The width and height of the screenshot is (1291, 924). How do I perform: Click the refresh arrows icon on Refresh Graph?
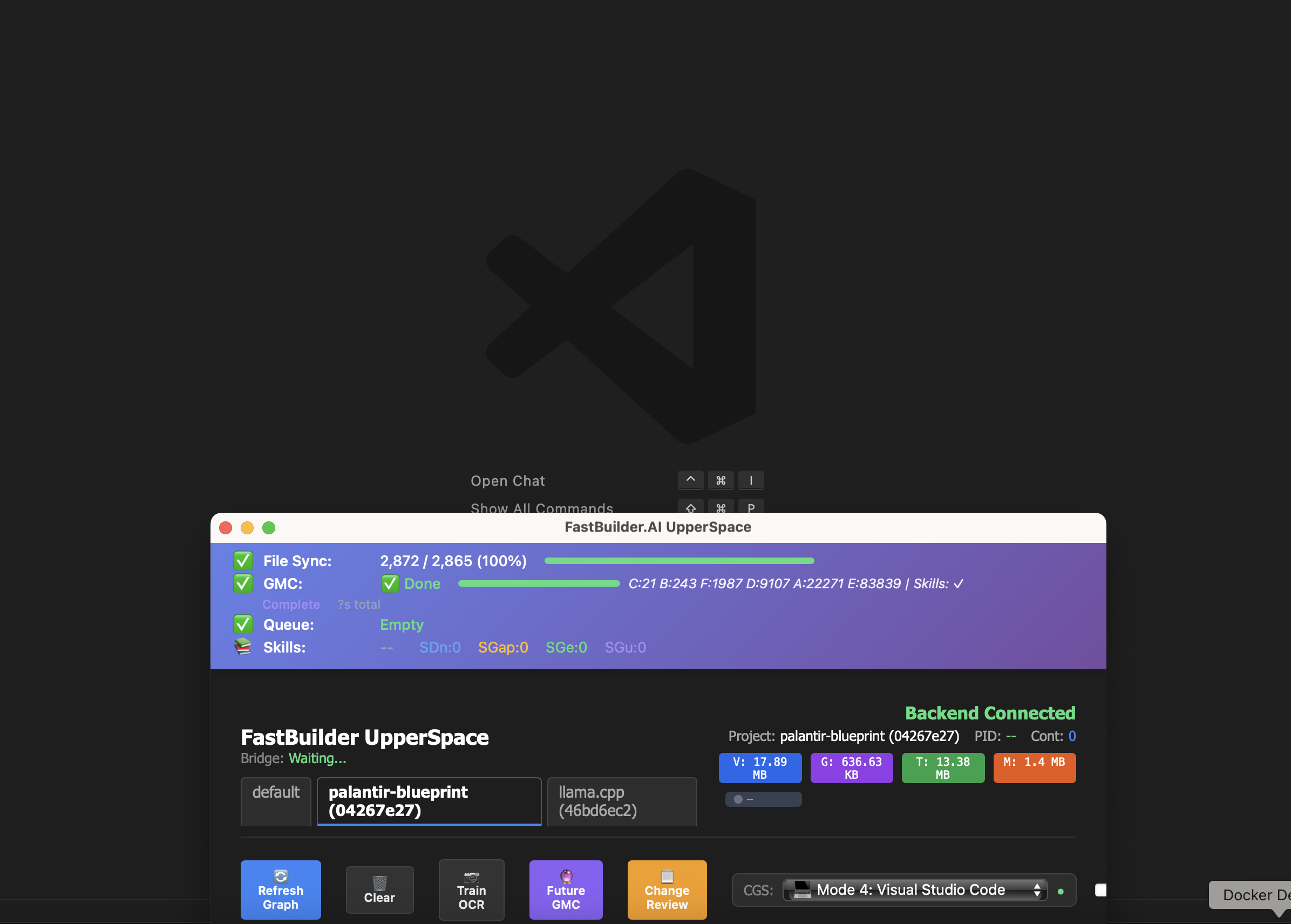(x=281, y=877)
